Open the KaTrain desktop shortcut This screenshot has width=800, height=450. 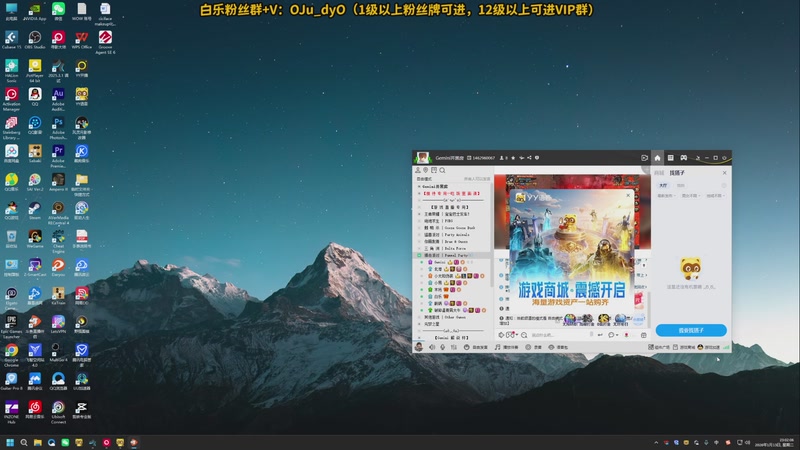(58, 296)
